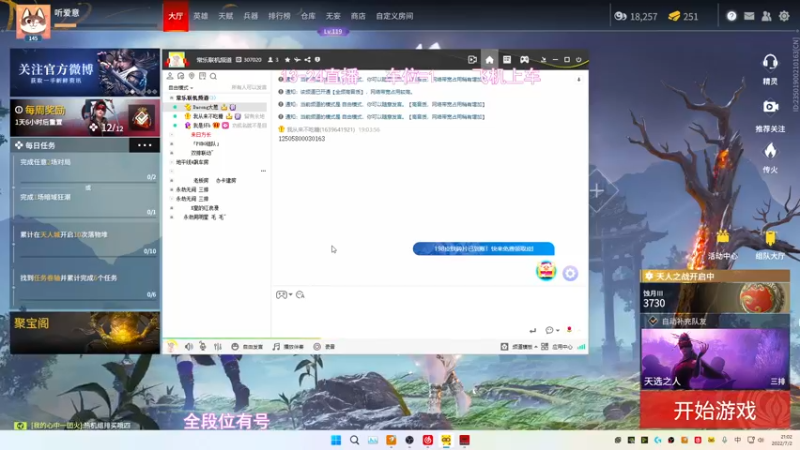Click the home icon in YY title bar
This screenshot has height=450, width=800.
pos(489,60)
